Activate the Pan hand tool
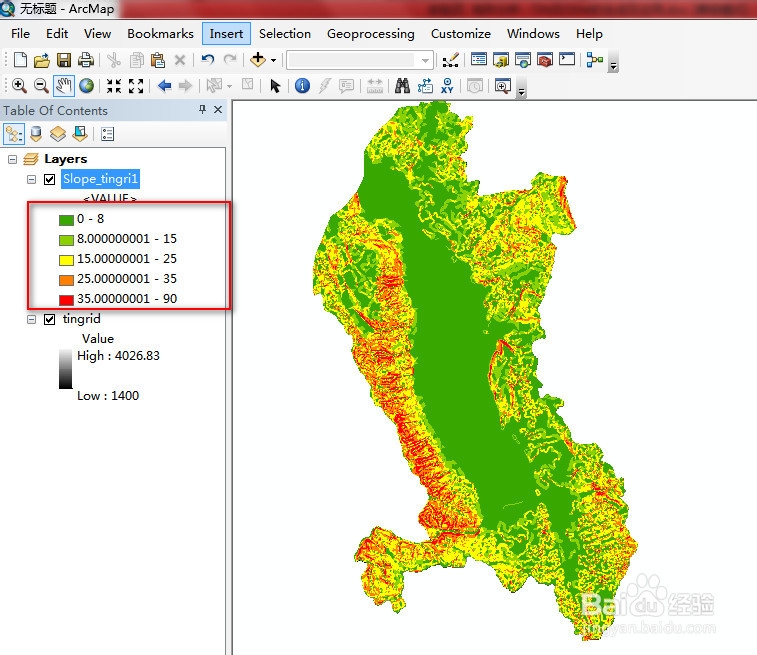 tap(64, 86)
